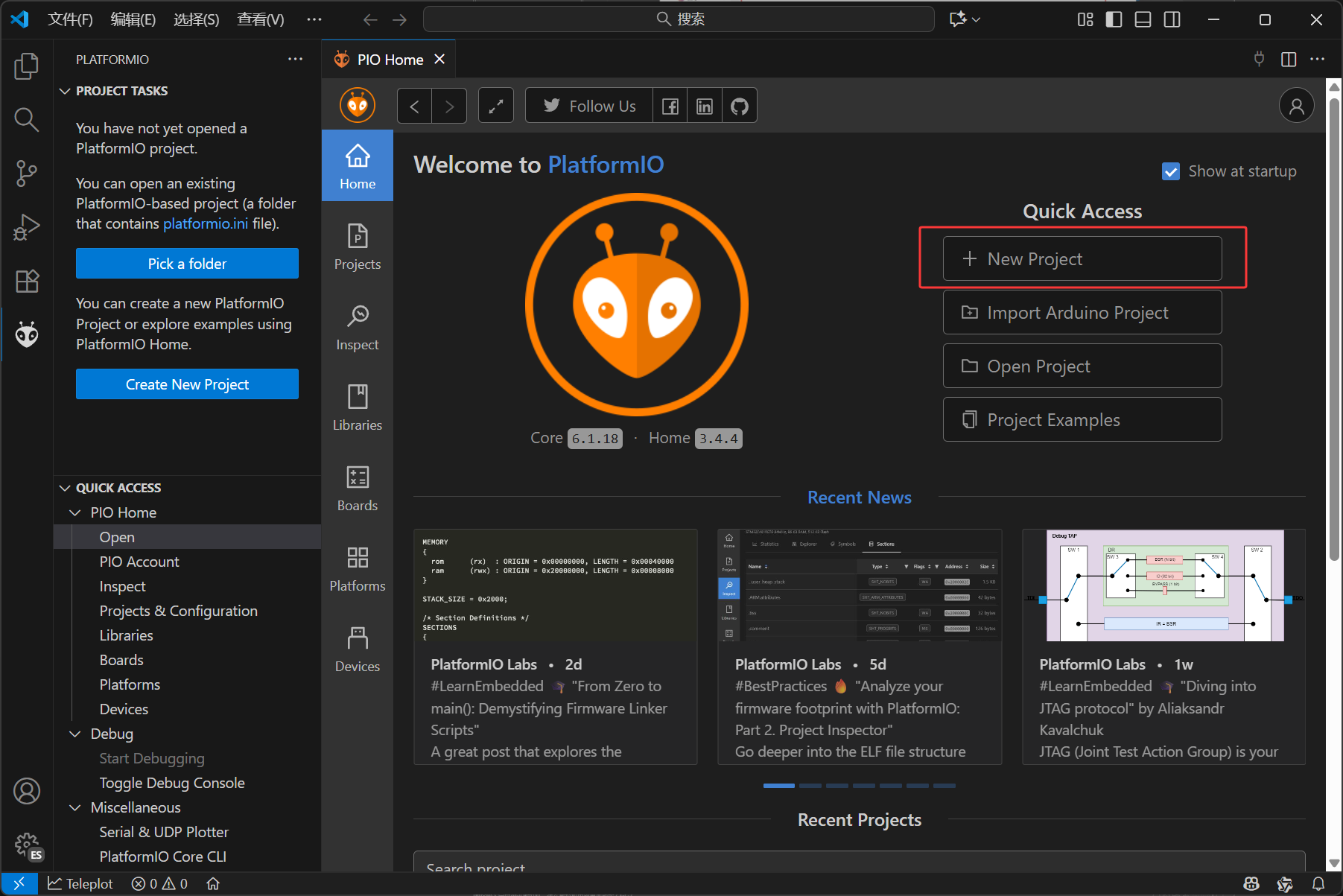Image resolution: width=1343 pixels, height=896 pixels.
Task: Open the platformio.ini link
Action: click(206, 223)
